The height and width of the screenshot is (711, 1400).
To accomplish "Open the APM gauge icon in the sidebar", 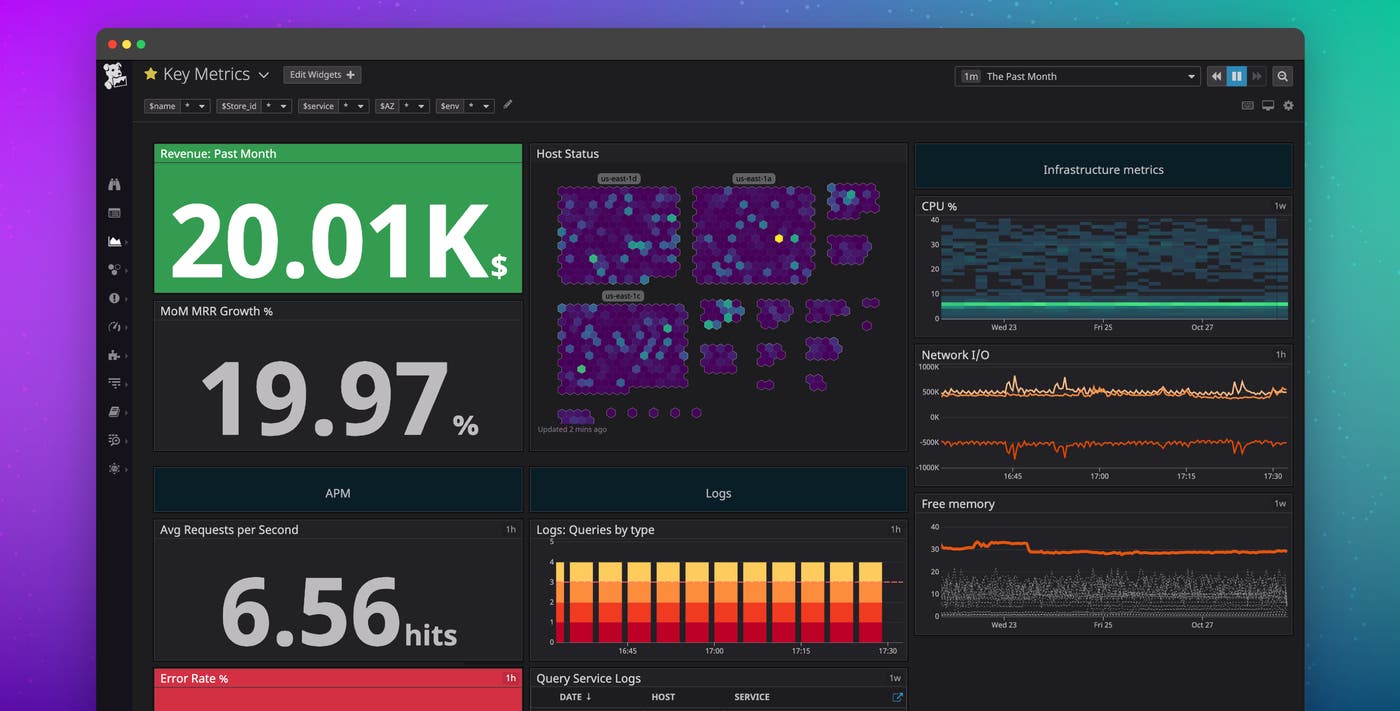I will pos(114,326).
